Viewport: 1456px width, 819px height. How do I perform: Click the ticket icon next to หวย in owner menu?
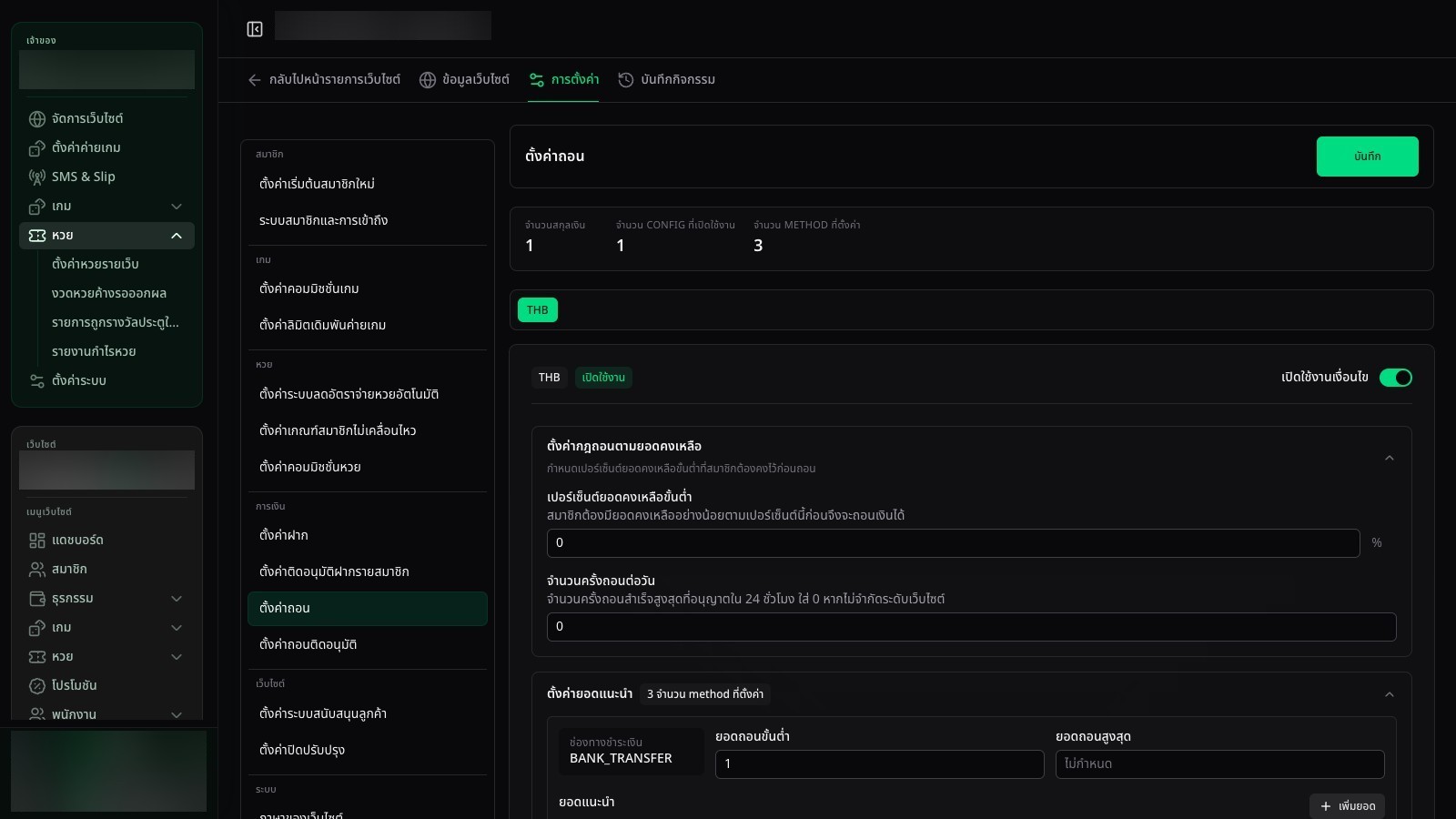pyautogui.click(x=37, y=236)
